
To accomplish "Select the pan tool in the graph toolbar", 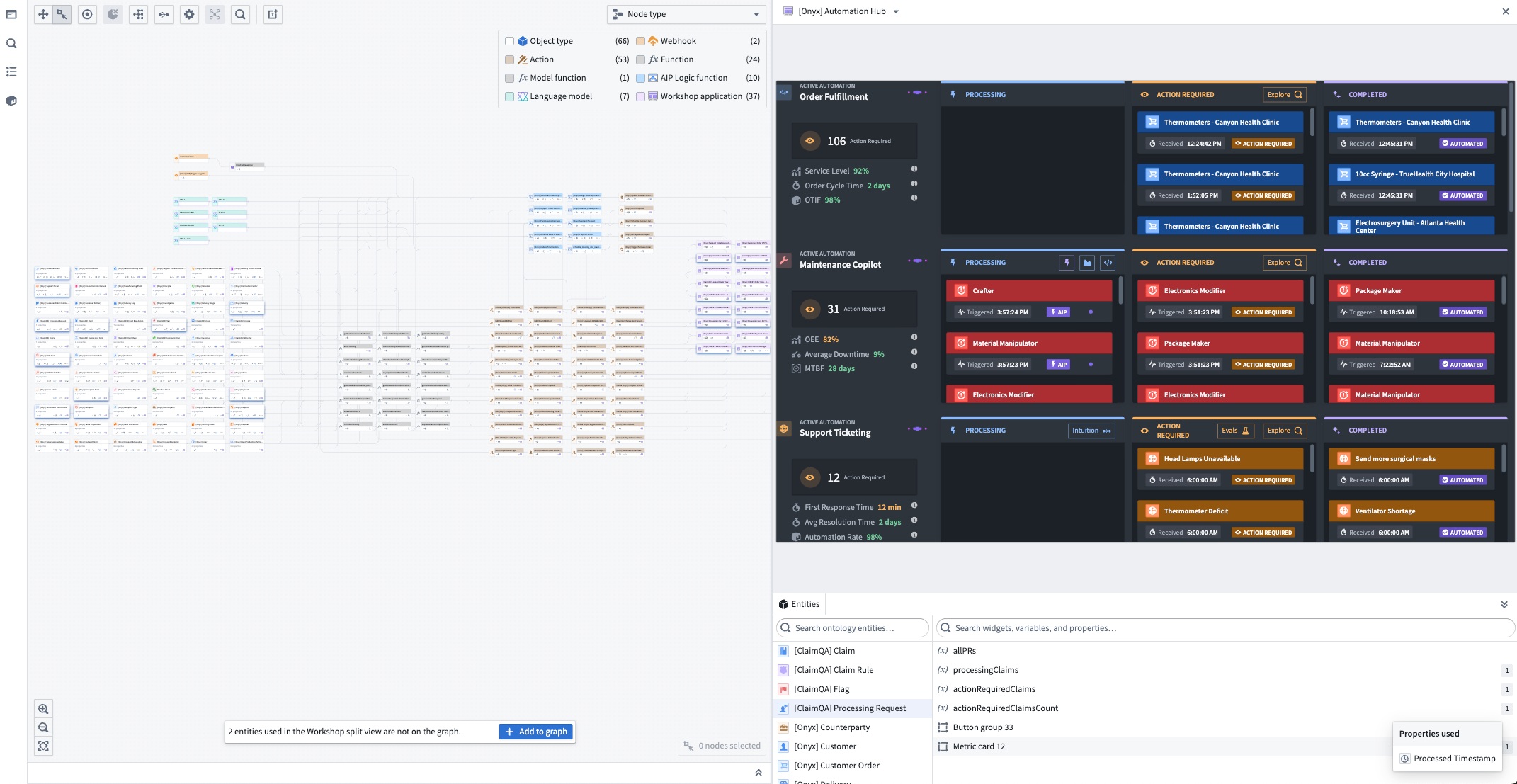I will pyautogui.click(x=42, y=14).
